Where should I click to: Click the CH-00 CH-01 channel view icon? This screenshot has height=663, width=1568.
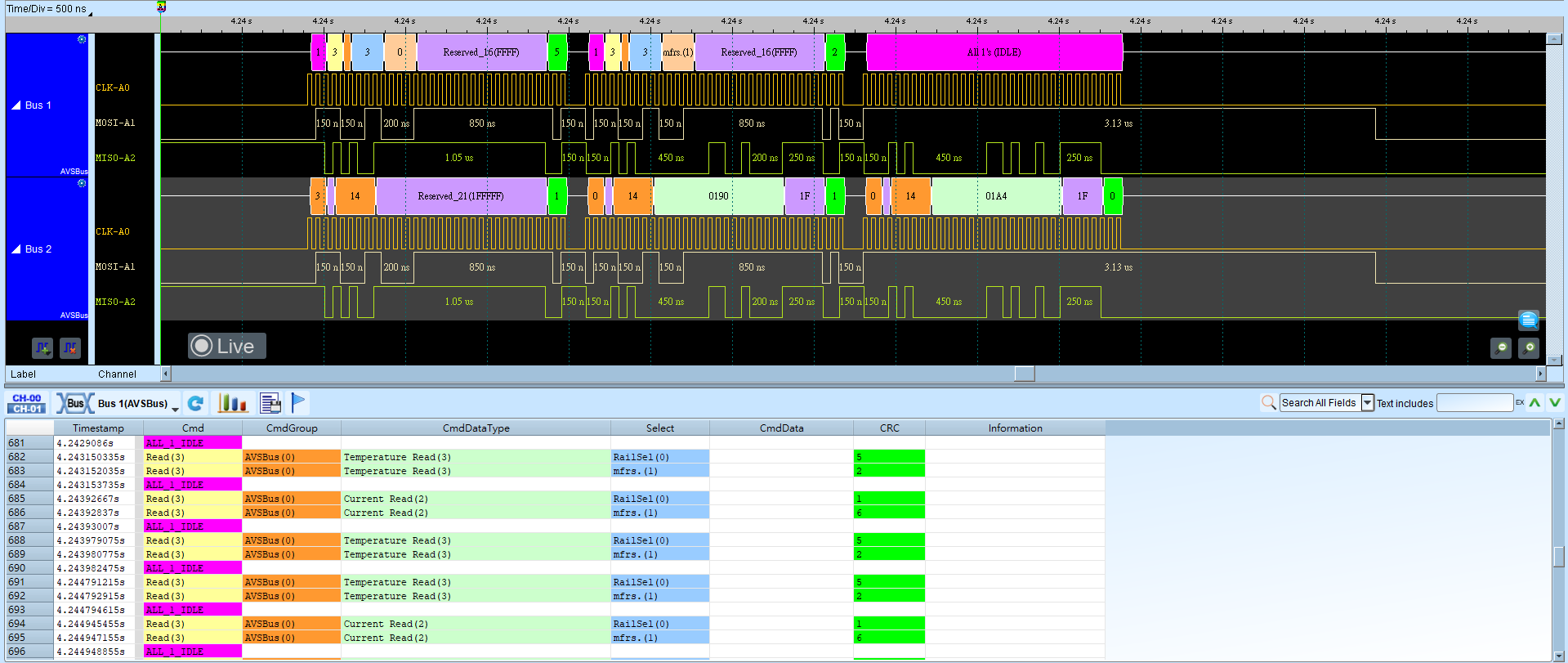27,403
